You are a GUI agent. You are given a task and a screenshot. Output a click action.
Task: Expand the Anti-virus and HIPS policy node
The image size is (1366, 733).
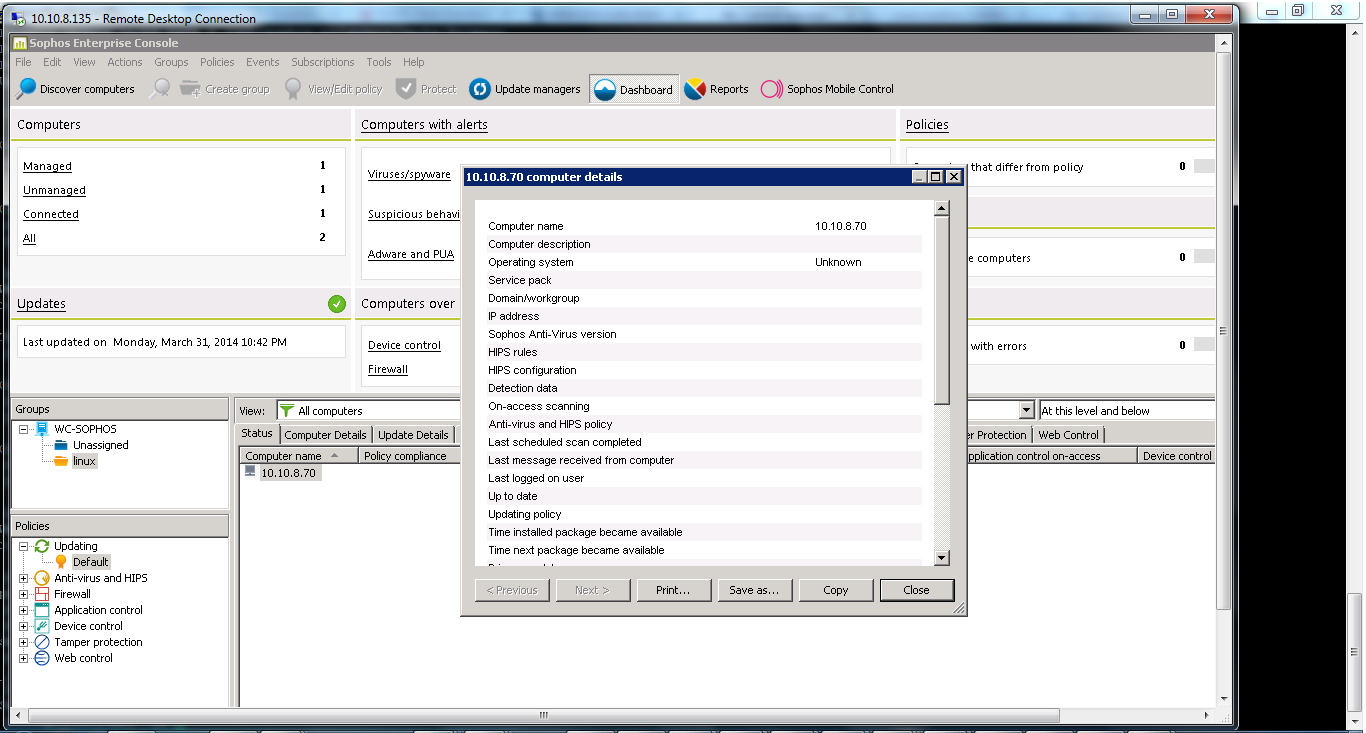tap(24, 578)
